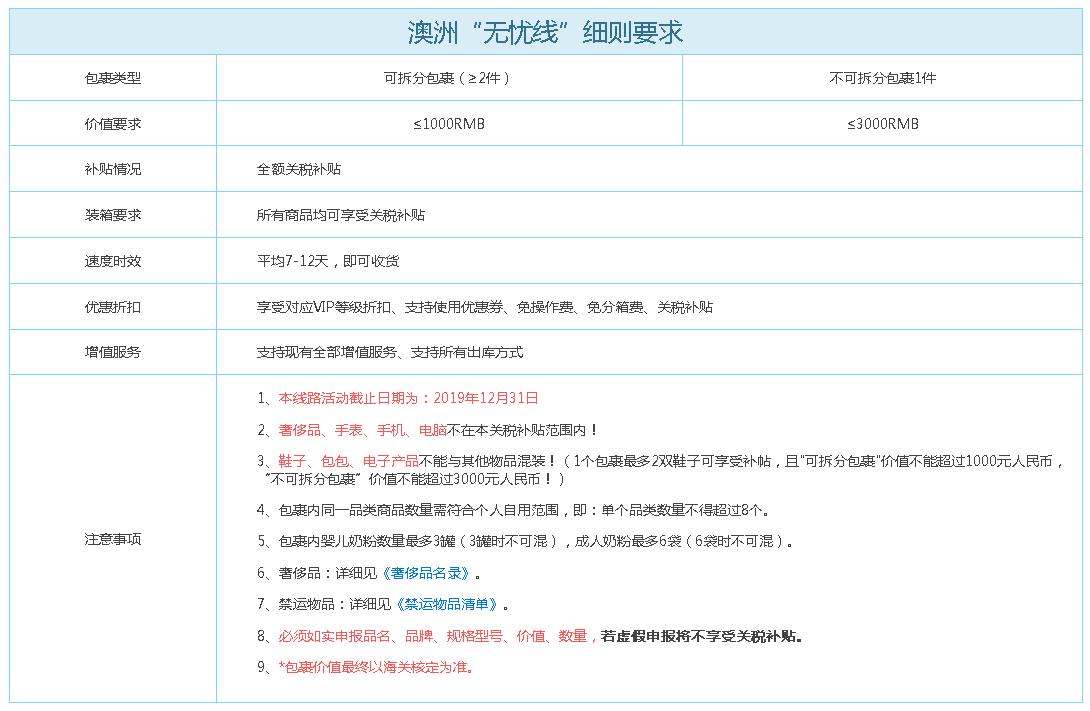Open the 《奢侈品名录》 luxury list link
Viewport: 1090px width, 711px height.
pyautogui.click(x=431, y=574)
